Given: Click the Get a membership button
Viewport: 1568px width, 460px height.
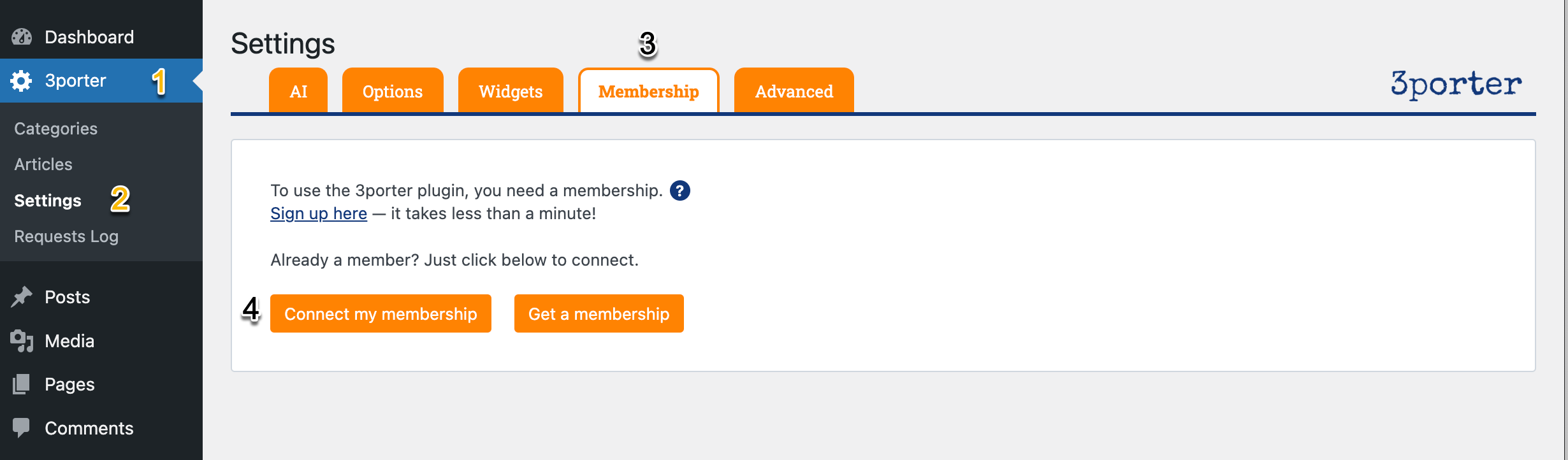Looking at the screenshot, I should click(x=599, y=313).
